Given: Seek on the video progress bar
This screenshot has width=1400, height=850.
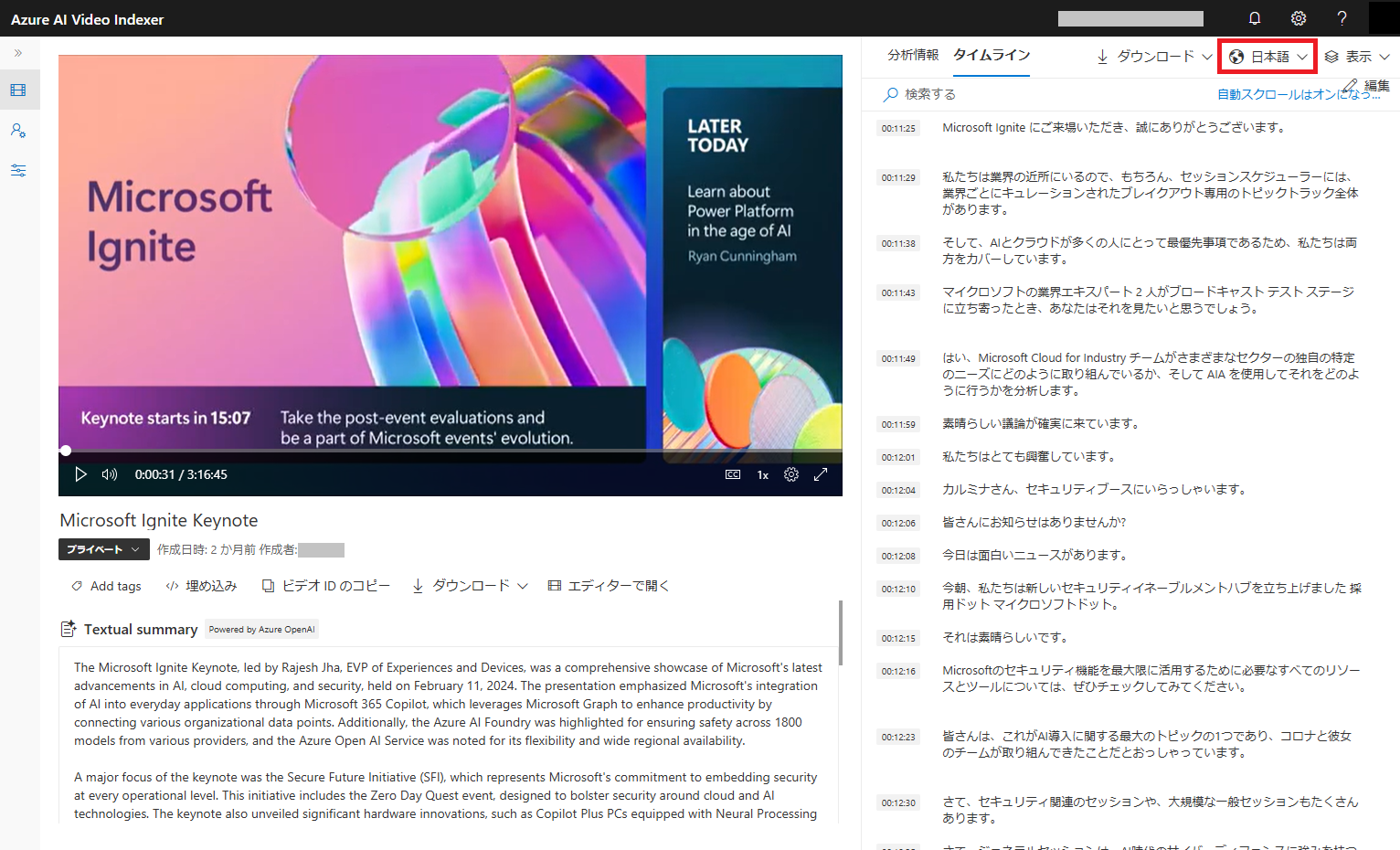Looking at the screenshot, I should point(451,451).
